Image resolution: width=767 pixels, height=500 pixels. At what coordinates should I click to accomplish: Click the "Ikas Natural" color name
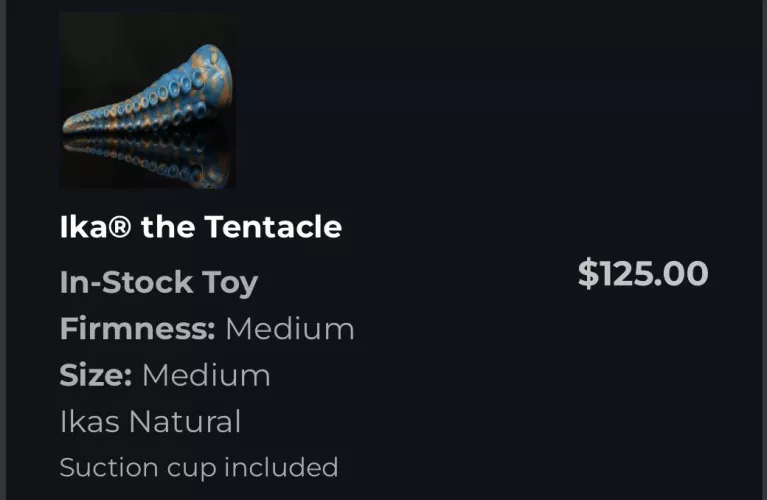point(150,421)
